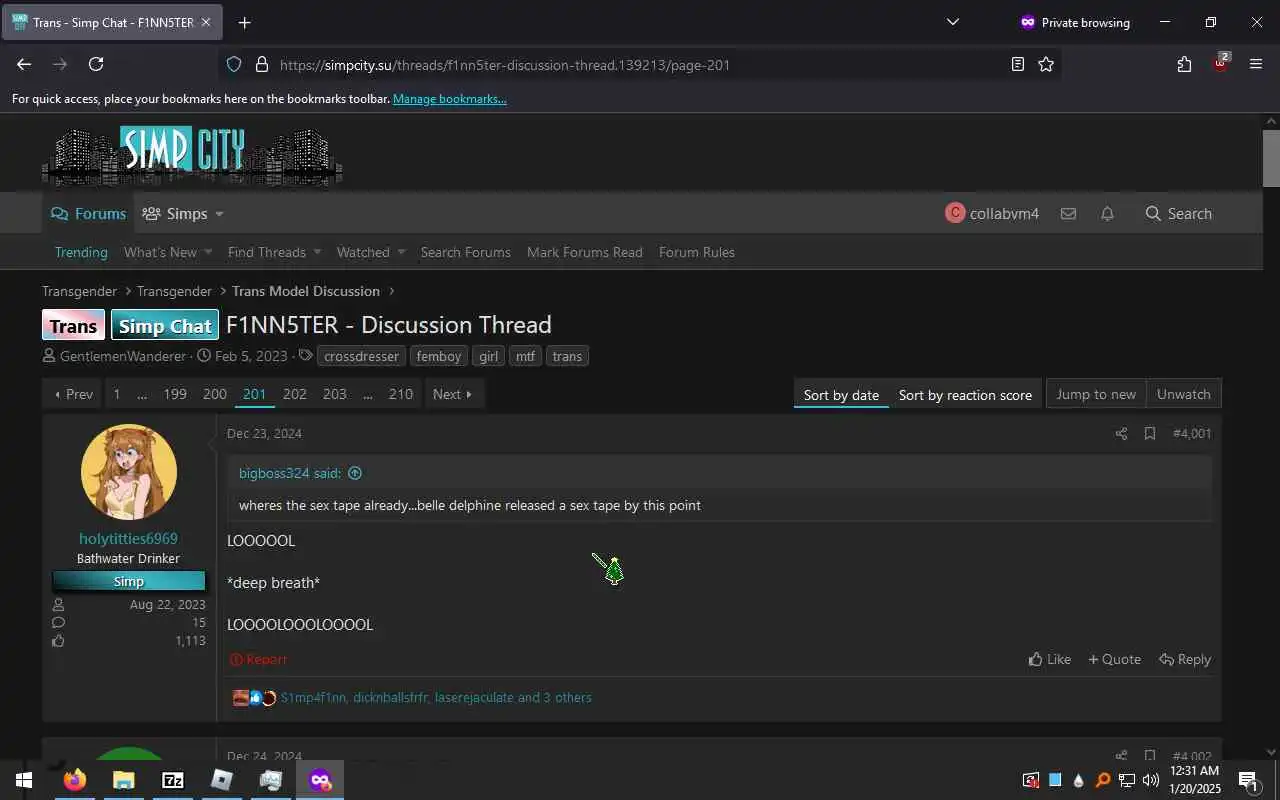The height and width of the screenshot is (800, 1280).
Task: Click the Trans prefix label
Action: 73,325
